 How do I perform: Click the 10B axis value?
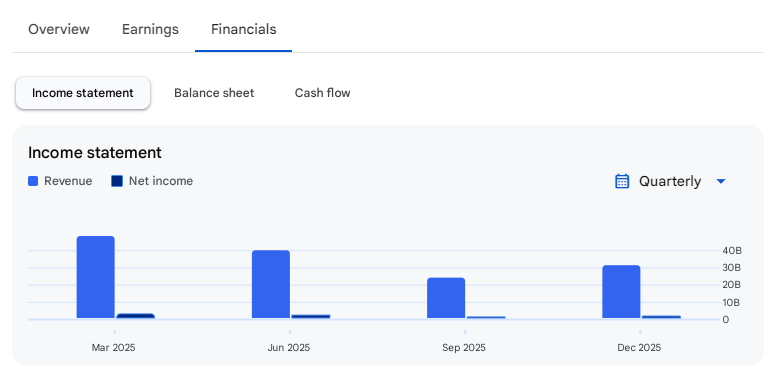[x=732, y=302]
